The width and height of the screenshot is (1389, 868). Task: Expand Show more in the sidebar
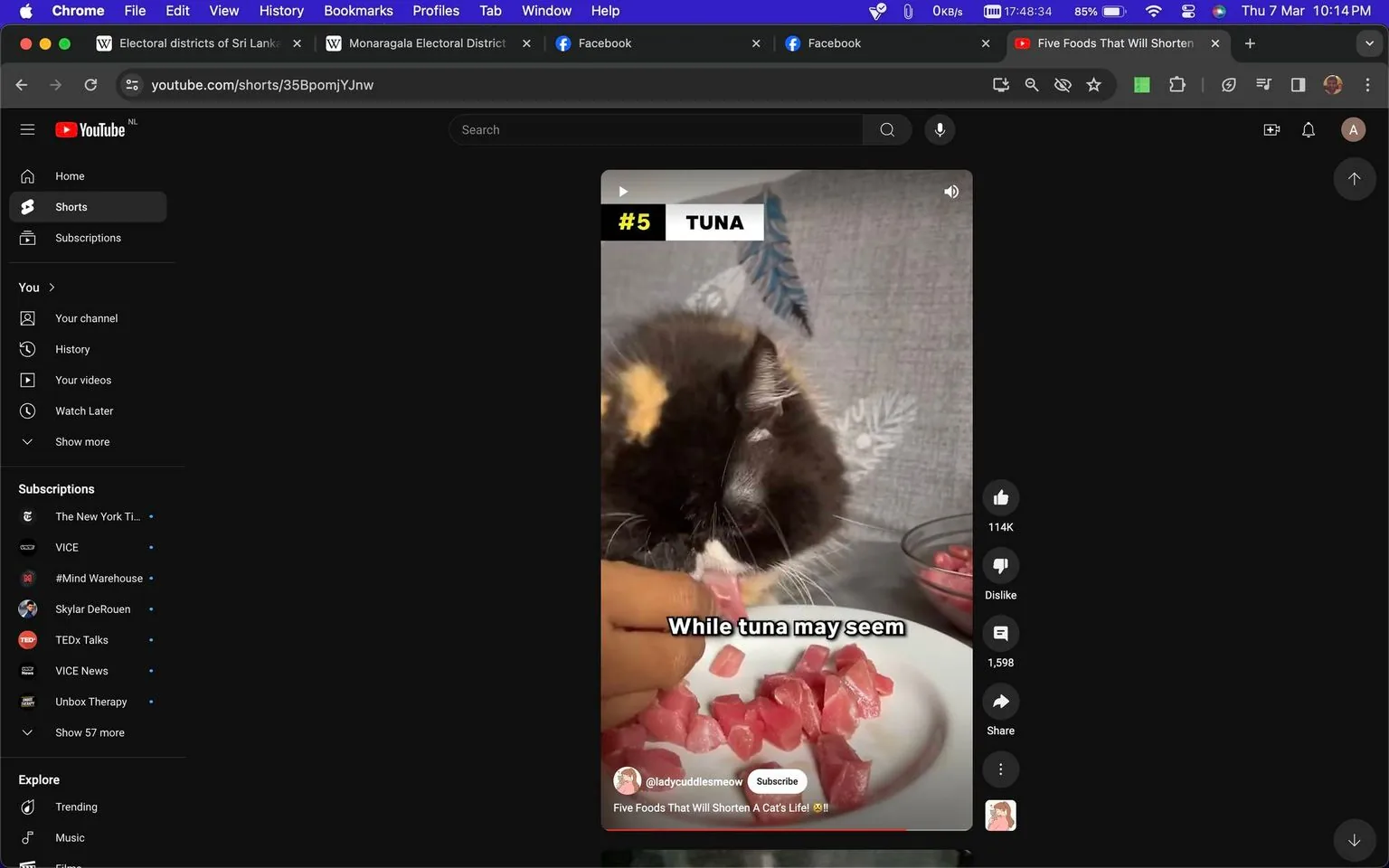point(81,441)
